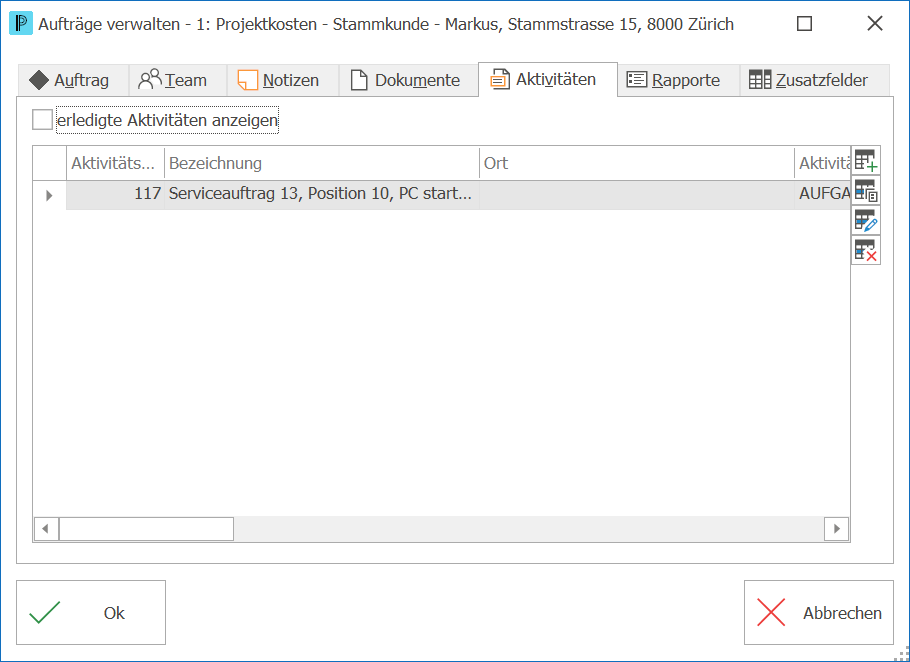Image resolution: width=910 pixels, height=662 pixels.
Task: Click the horizontal scrollbar thumb
Action: (x=146, y=529)
